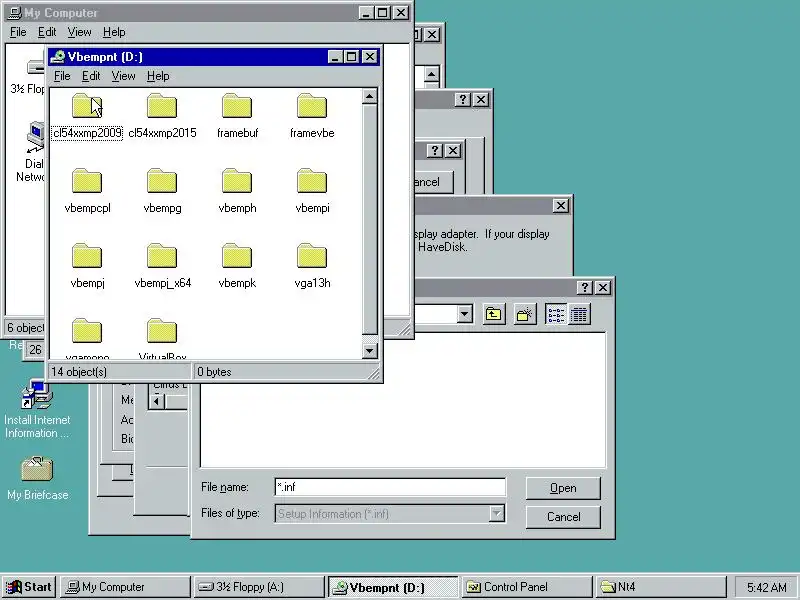Select My Briefcase desktop icon

tap(37, 469)
